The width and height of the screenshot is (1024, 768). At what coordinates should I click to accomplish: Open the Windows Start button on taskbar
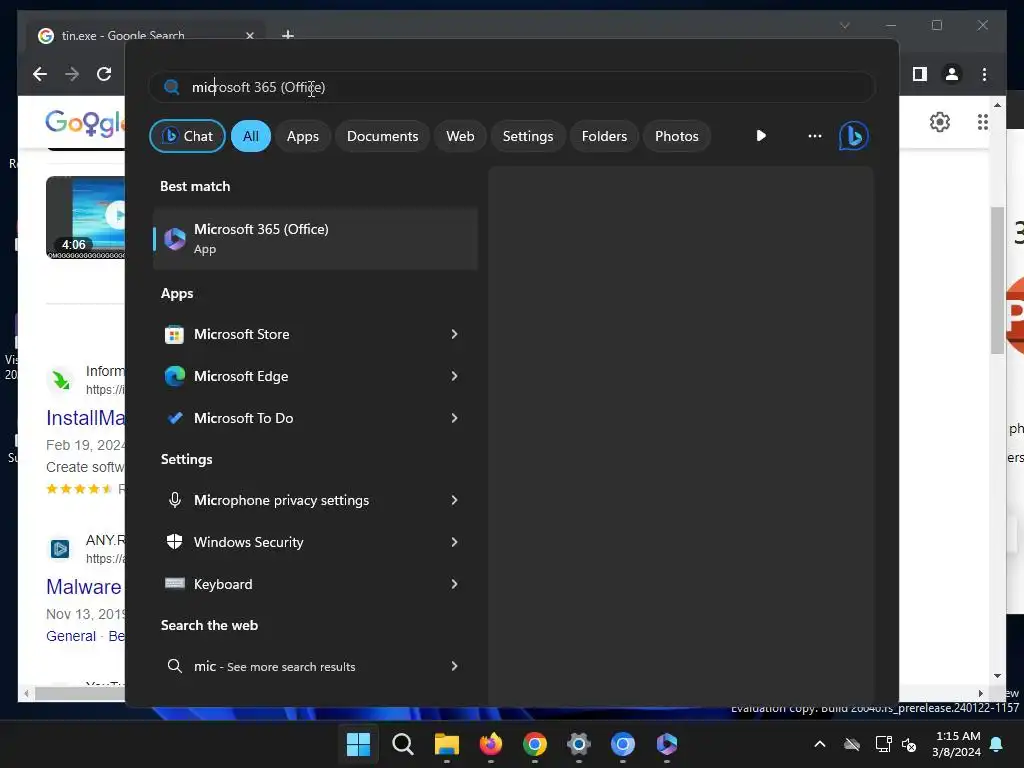coord(358,744)
